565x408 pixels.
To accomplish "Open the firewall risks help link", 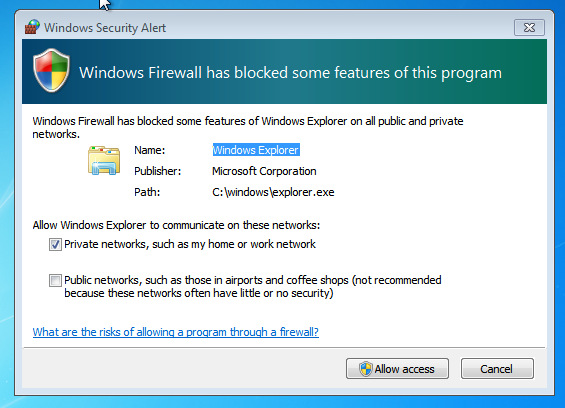I will click(175, 332).
